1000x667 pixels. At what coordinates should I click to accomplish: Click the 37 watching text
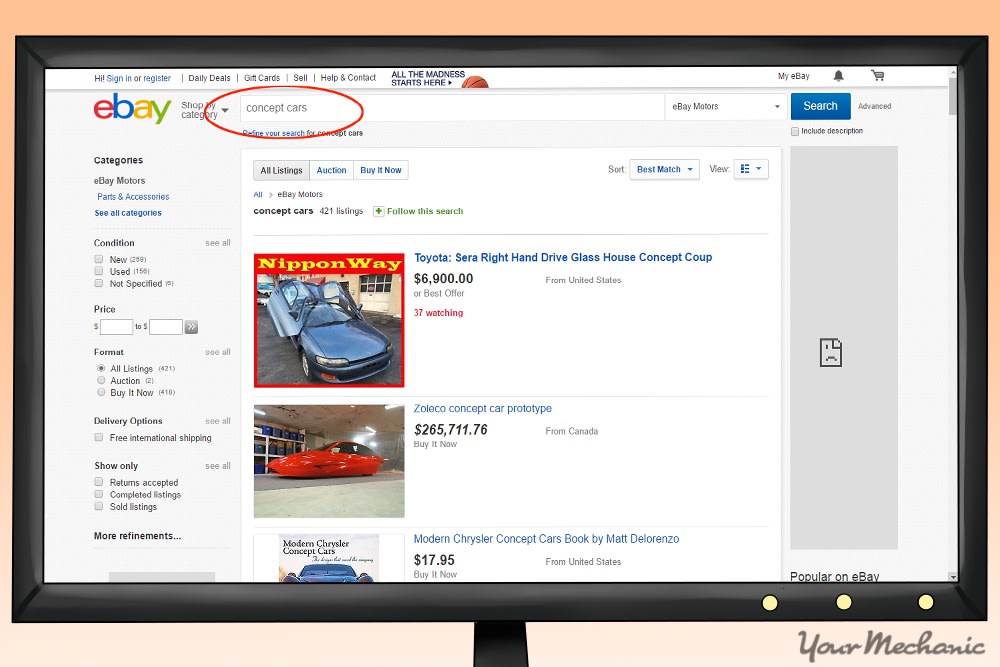point(438,313)
